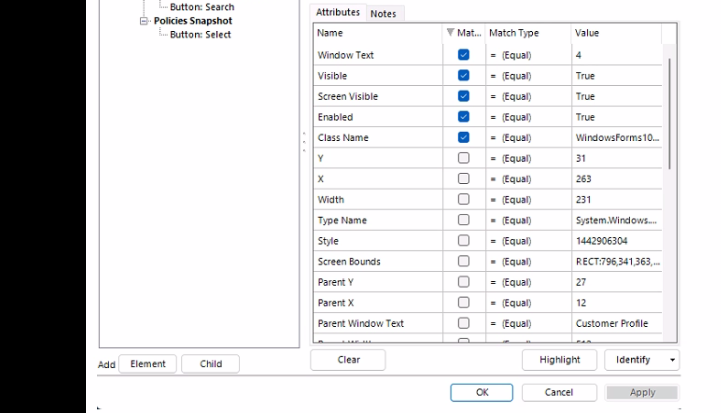
Task: Click the attributes list vertical scrollbar
Action: [x=670, y=114]
